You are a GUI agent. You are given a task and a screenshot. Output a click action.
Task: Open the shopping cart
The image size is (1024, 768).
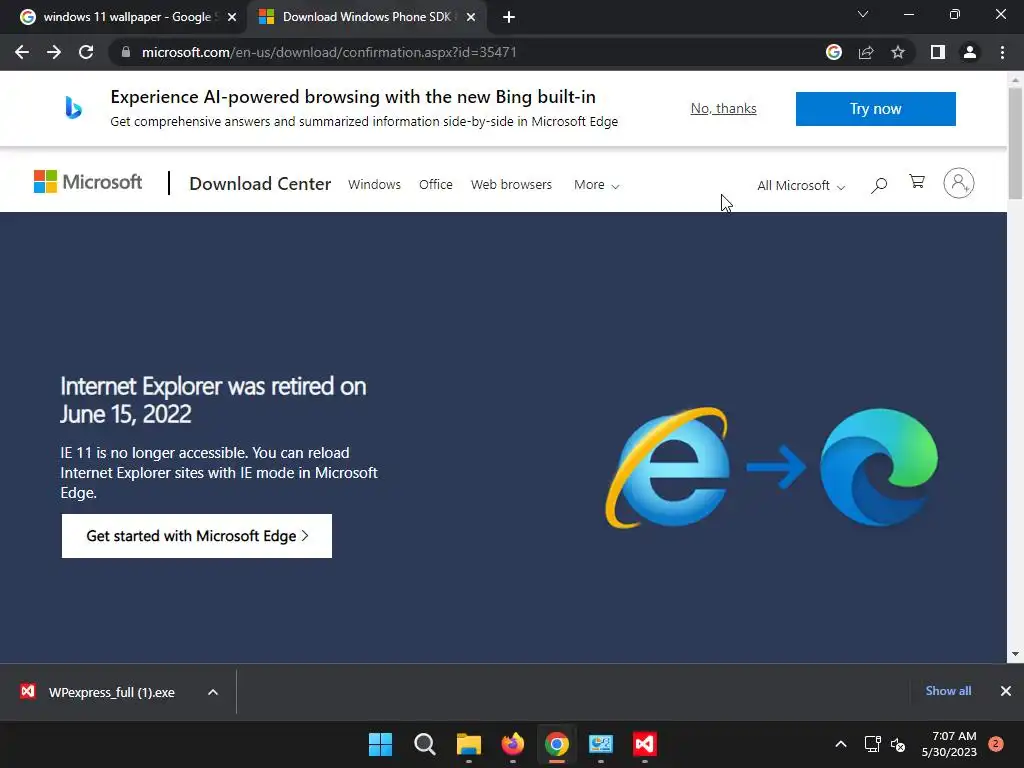(917, 182)
